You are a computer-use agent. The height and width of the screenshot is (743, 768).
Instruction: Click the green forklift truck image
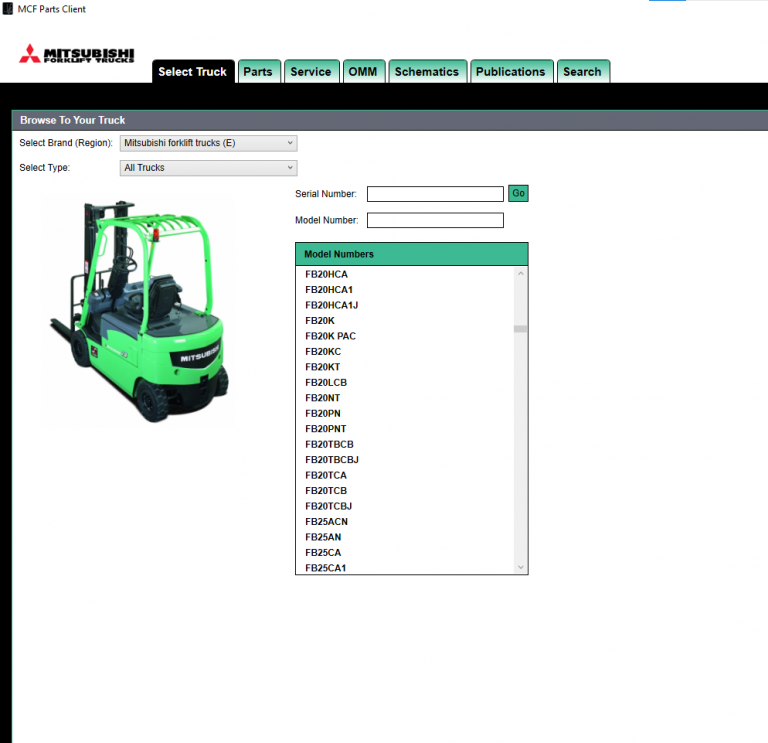pos(140,311)
